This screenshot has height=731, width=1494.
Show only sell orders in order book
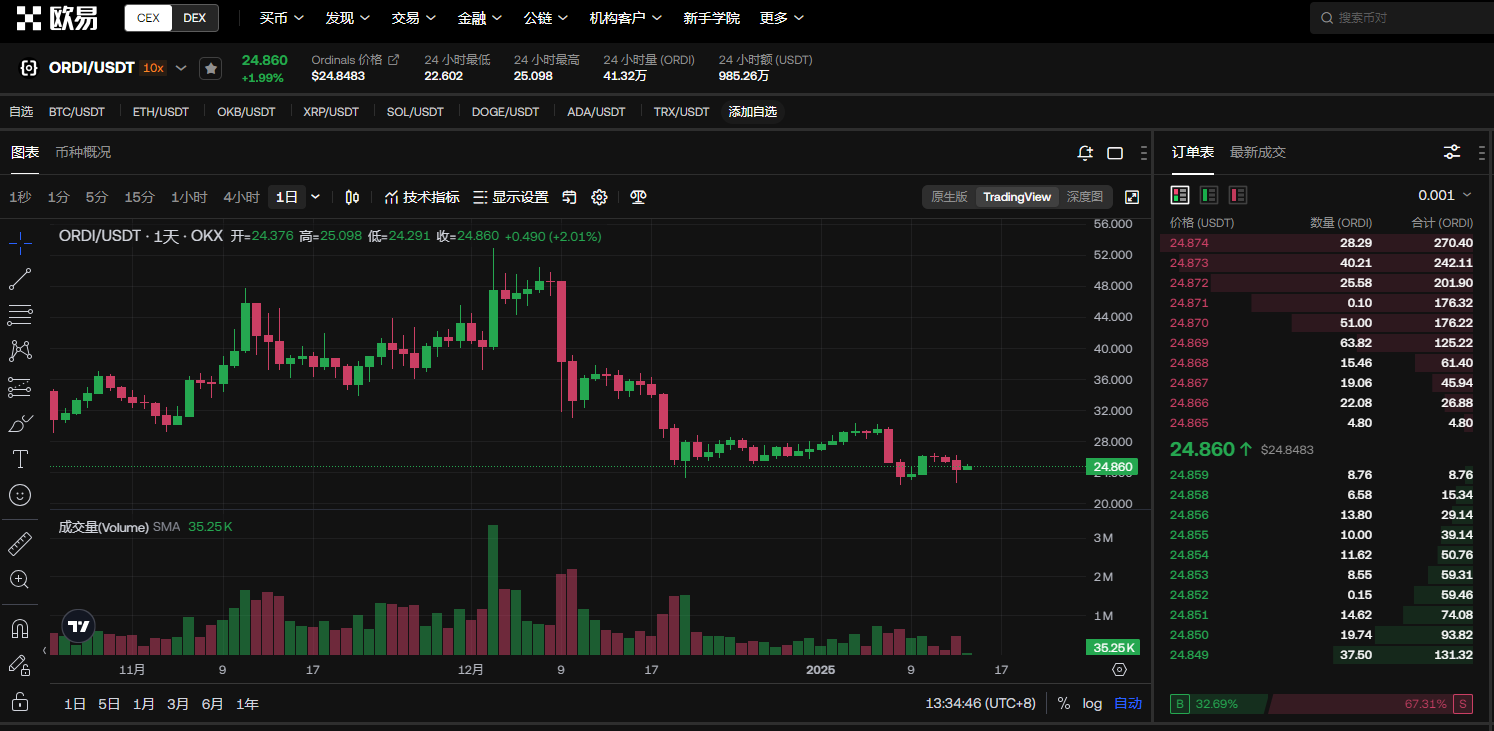(1238, 195)
